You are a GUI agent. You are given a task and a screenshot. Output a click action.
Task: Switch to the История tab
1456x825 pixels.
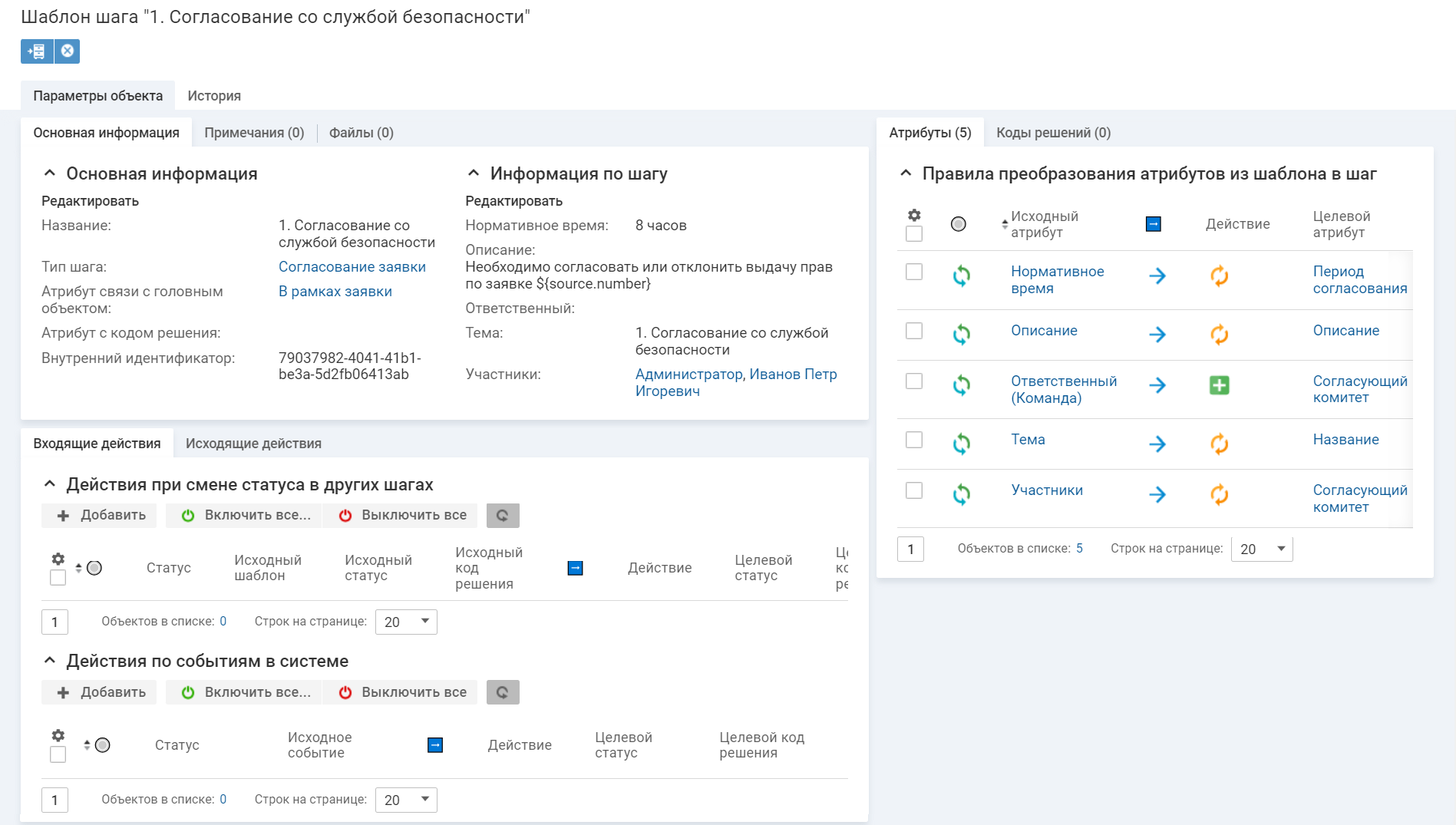[x=214, y=96]
